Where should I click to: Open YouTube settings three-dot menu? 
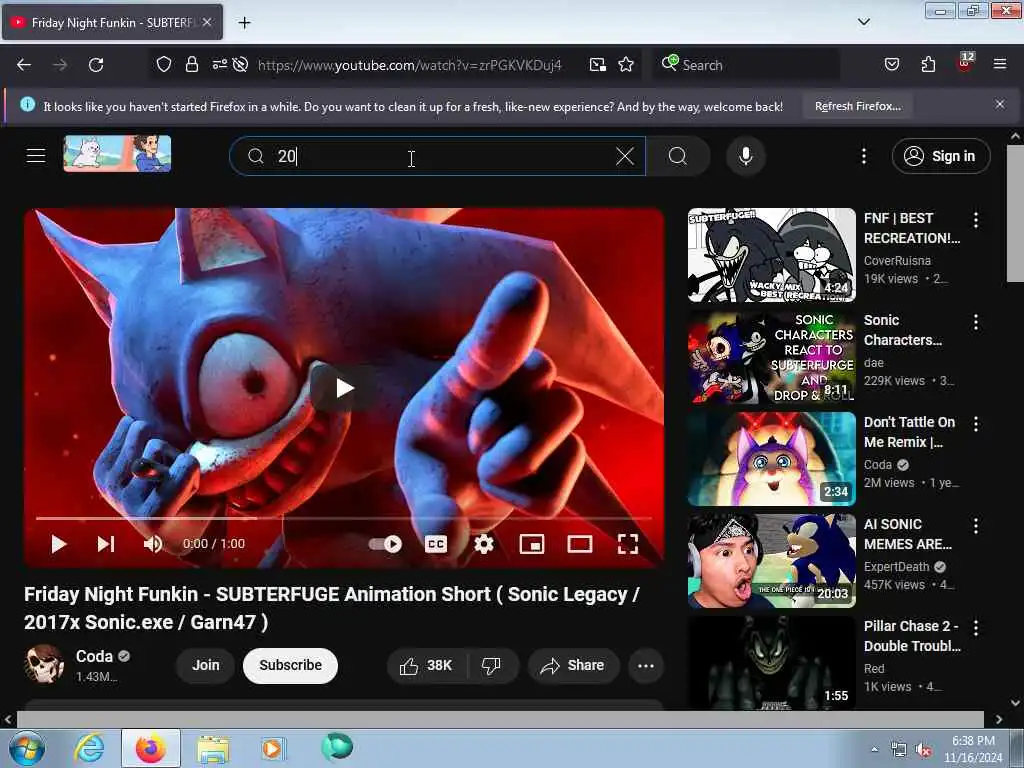pyautogui.click(x=864, y=156)
